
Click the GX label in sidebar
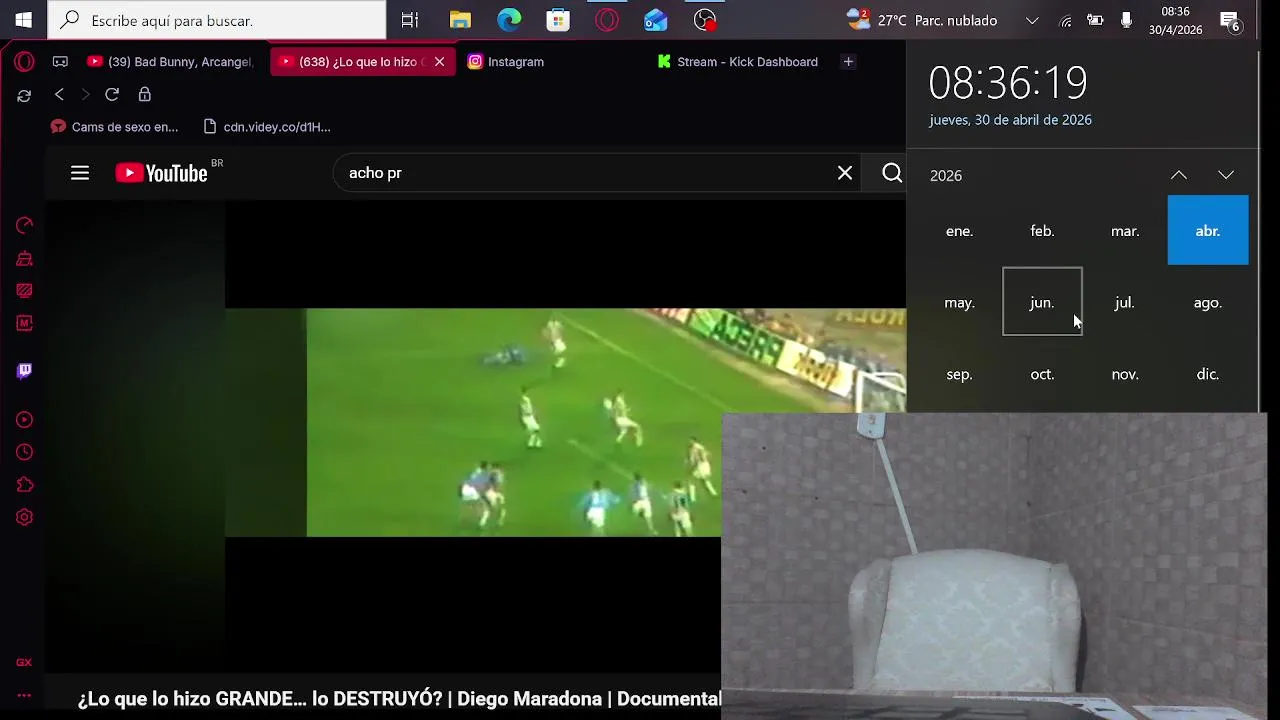coord(24,662)
